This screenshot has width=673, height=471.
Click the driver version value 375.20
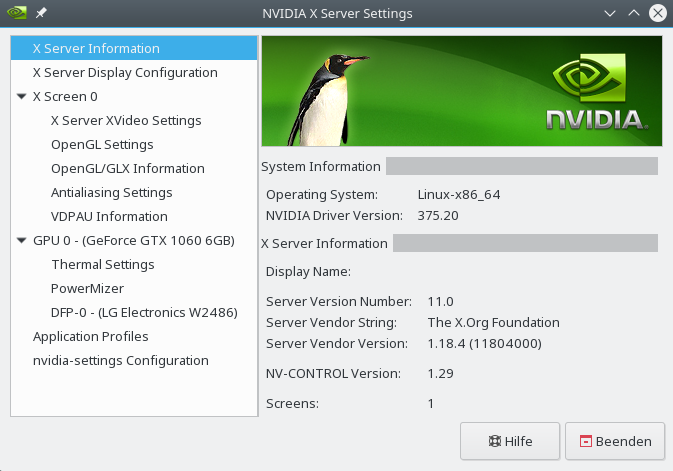pos(438,216)
